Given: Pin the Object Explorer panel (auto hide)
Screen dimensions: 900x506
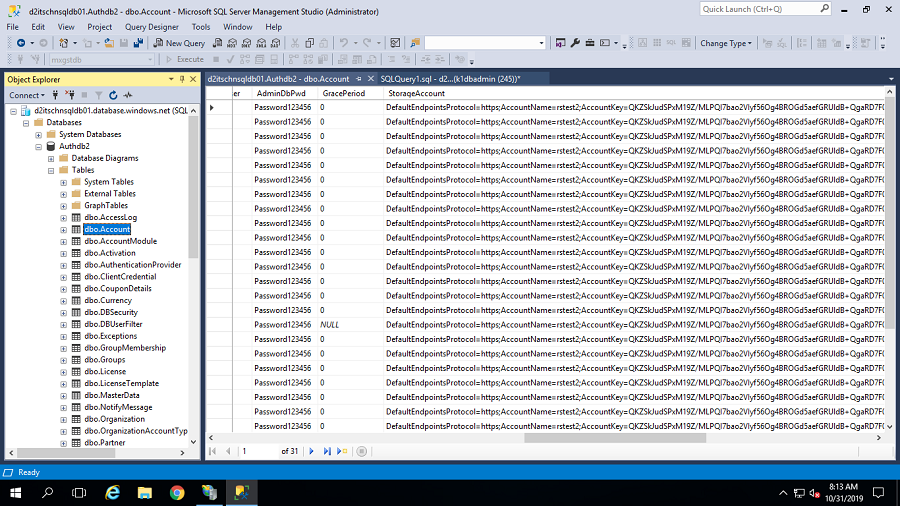Looking at the screenshot, I should [x=182, y=79].
